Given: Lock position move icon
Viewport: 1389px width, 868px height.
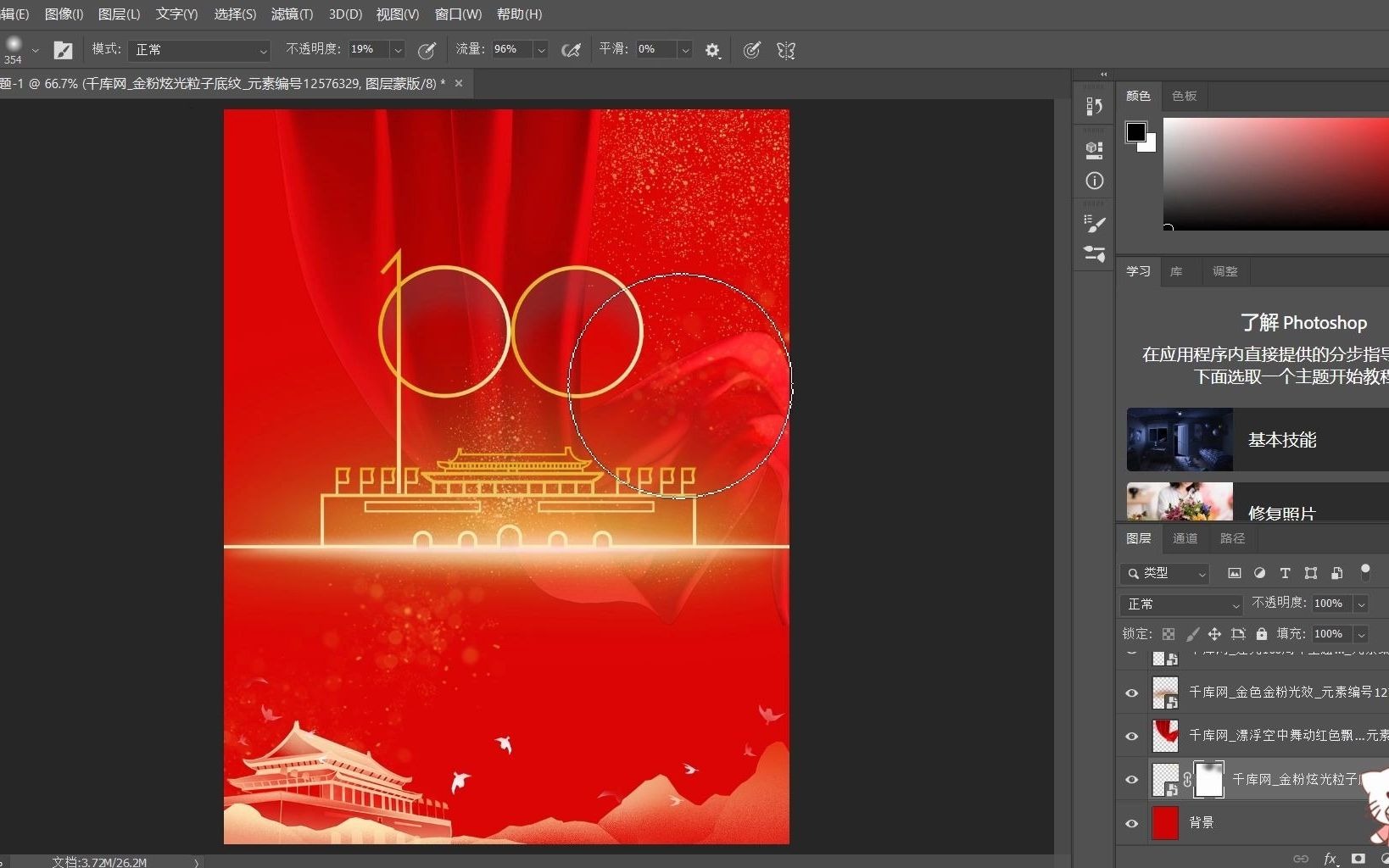Looking at the screenshot, I should tap(1214, 634).
